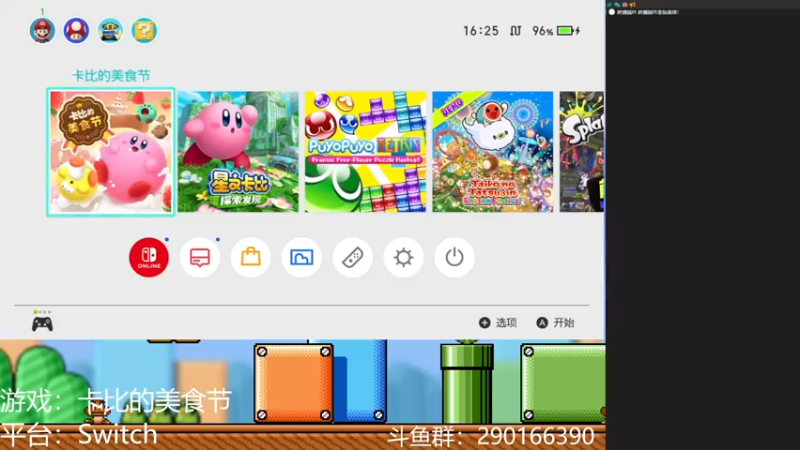The image size is (800, 450).
Task: Select the third user avatar with cap
Action: coord(110,31)
